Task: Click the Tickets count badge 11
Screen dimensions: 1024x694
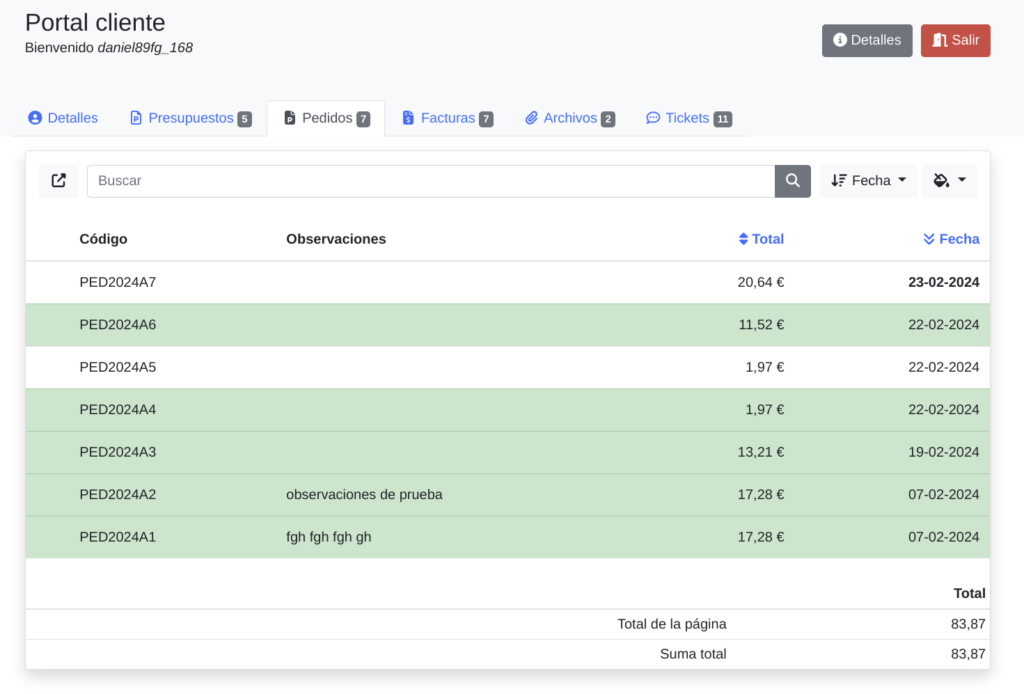Action: (x=723, y=119)
